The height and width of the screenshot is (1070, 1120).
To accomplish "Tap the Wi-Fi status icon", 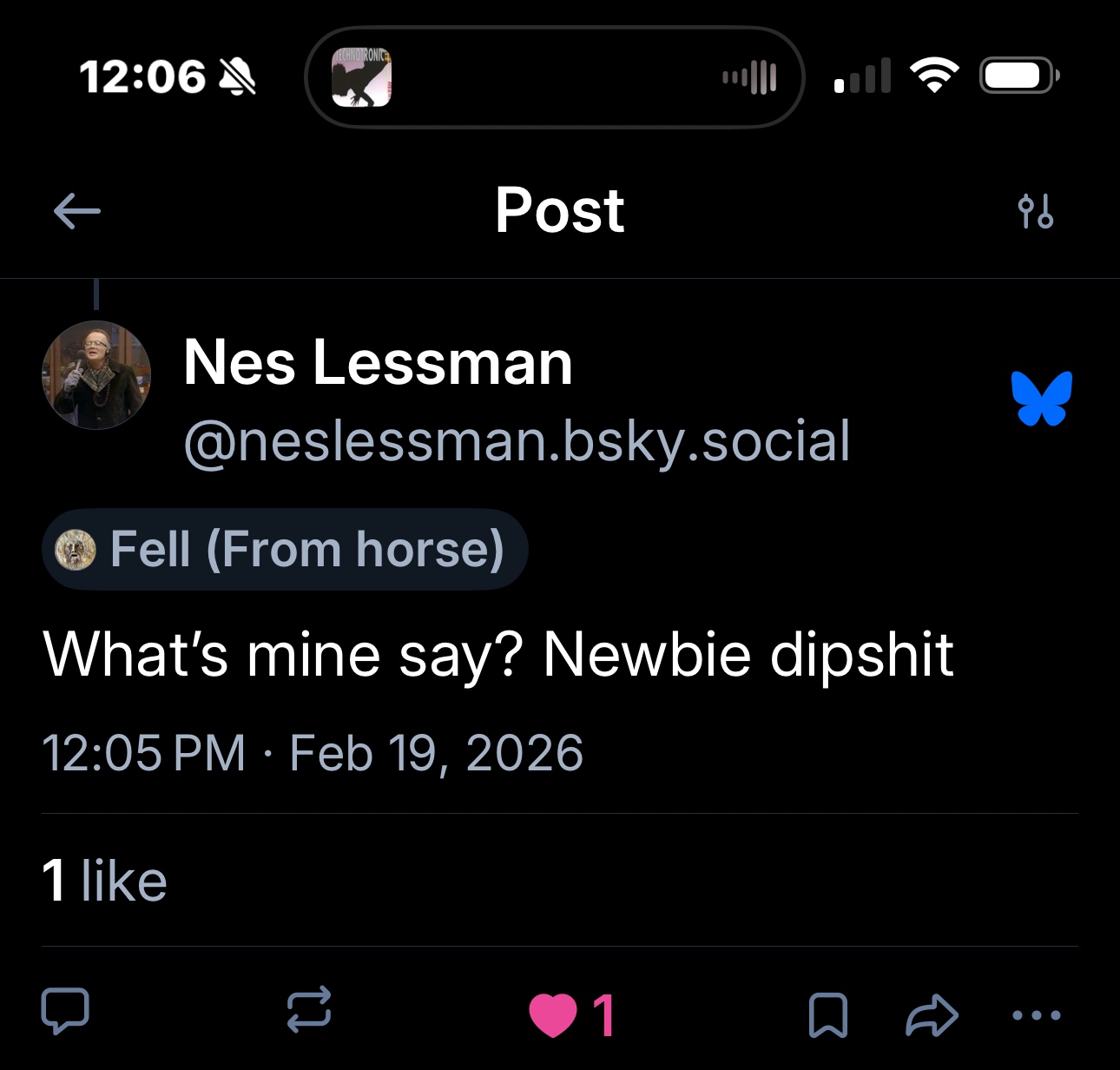I will tap(933, 76).
